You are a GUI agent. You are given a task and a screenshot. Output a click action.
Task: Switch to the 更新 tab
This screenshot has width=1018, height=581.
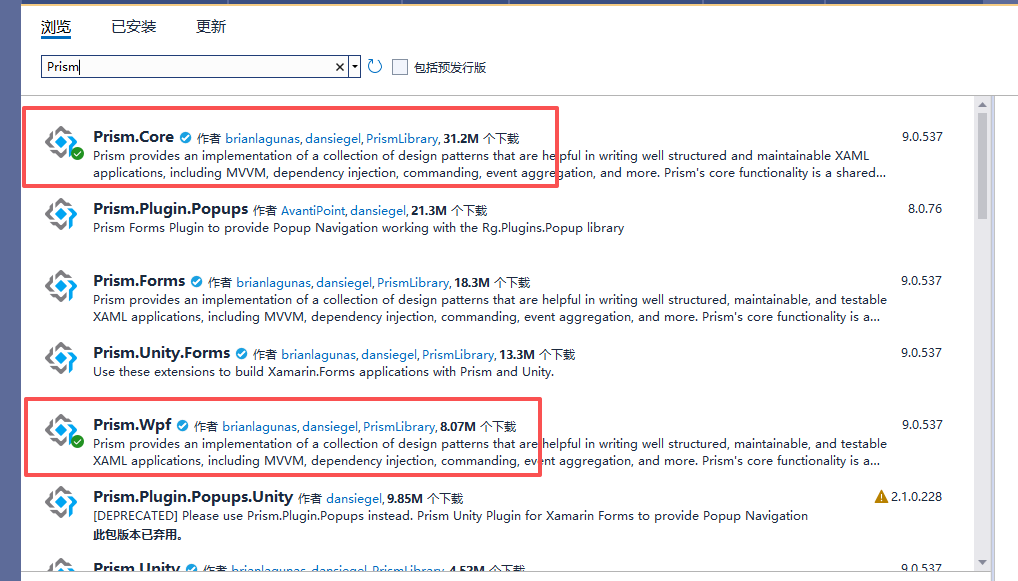click(211, 27)
